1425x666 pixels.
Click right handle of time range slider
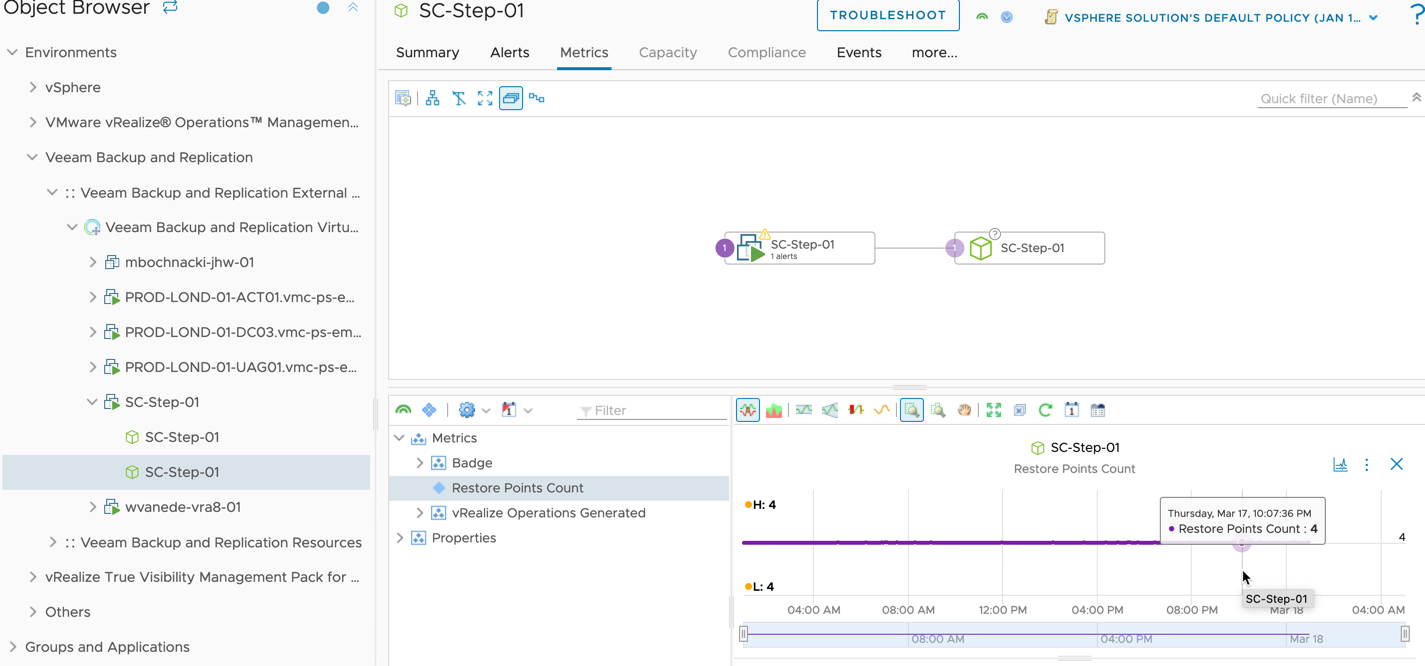(x=1405, y=634)
